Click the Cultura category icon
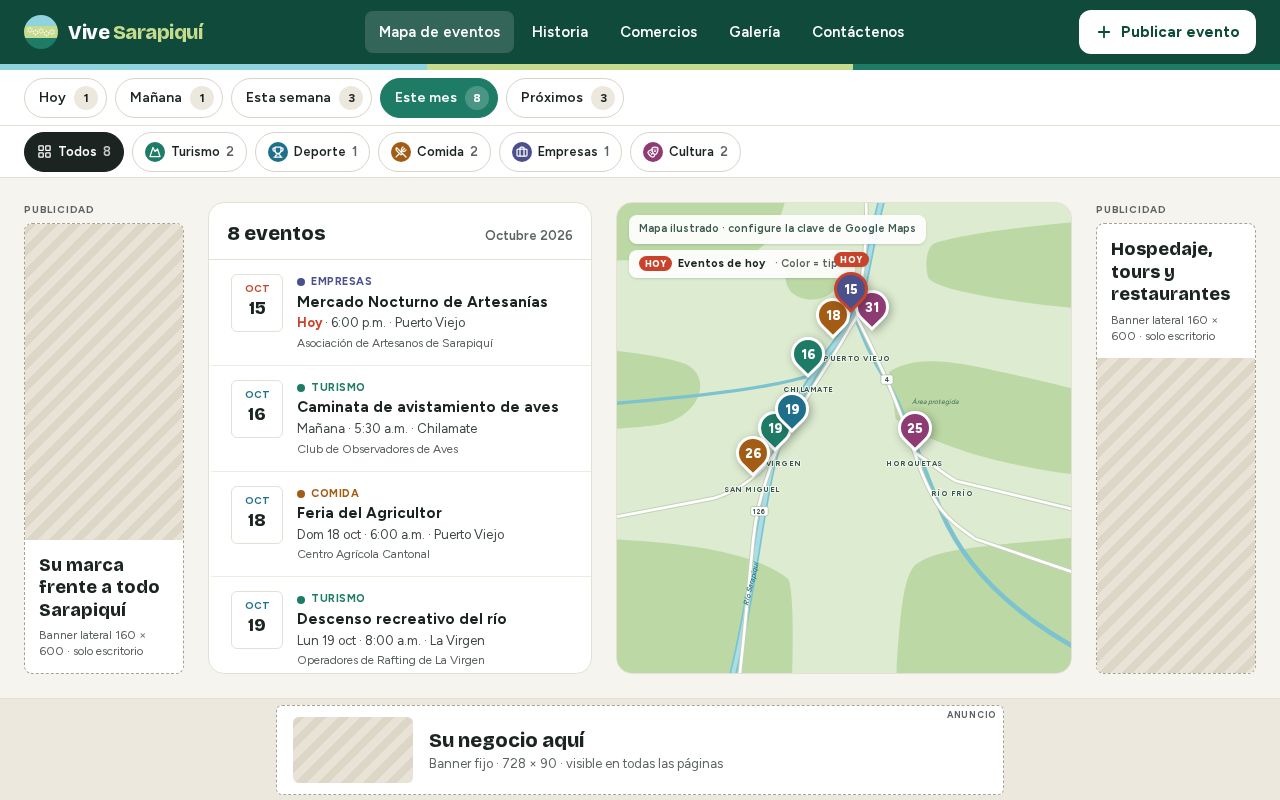 [653, 152]
